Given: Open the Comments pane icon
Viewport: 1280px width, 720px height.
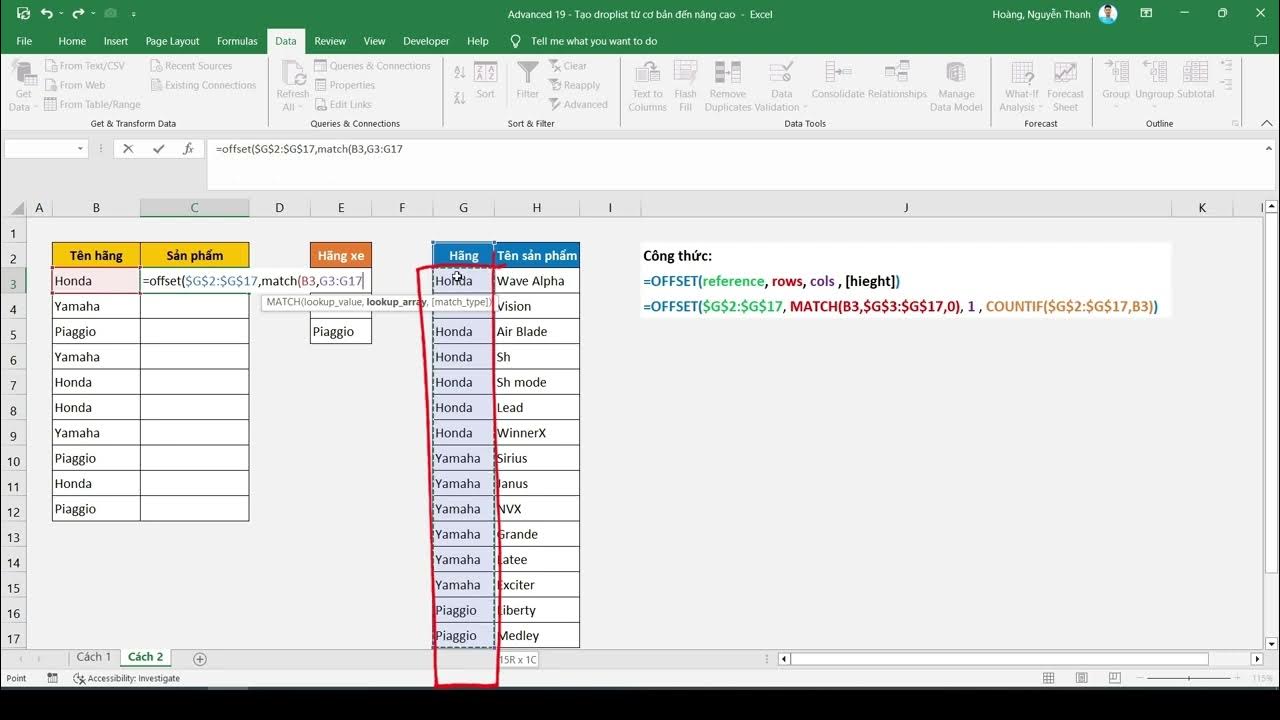Looking at the screenshot, I should [1260, 41].
